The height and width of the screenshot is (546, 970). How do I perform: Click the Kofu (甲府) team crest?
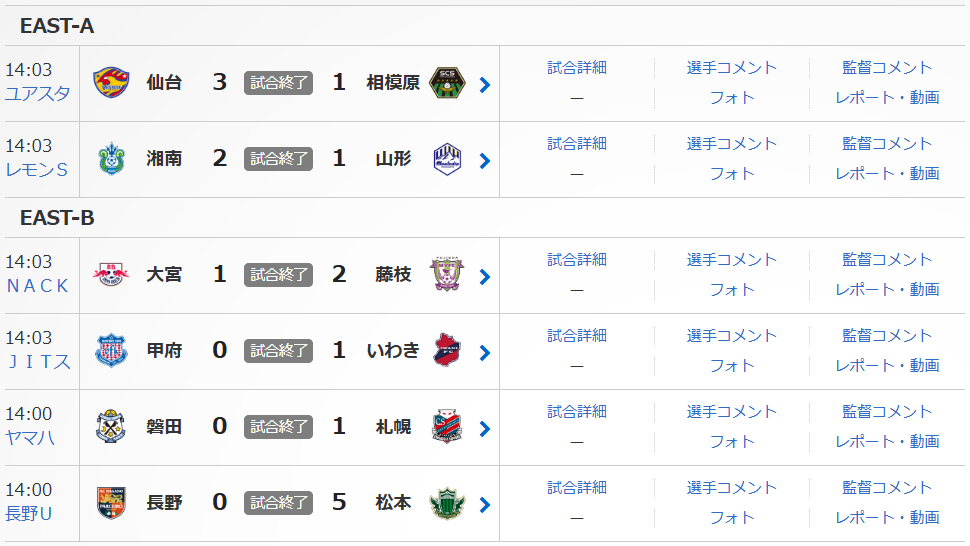(111, 351)
